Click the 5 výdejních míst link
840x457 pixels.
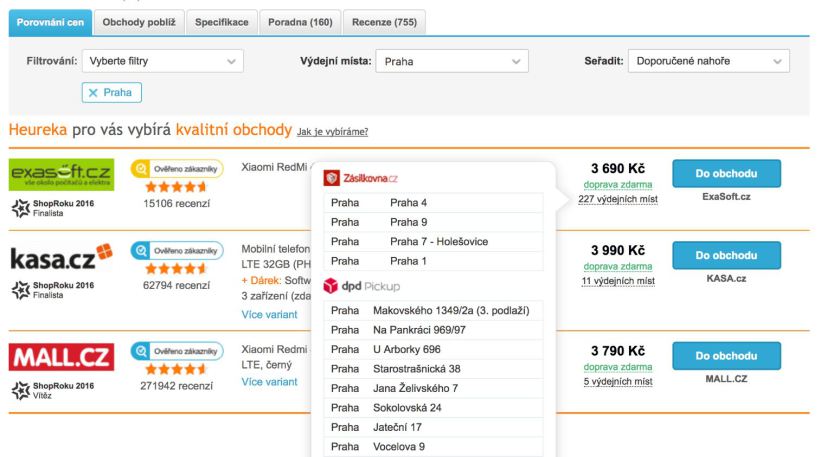pos(618,381)
